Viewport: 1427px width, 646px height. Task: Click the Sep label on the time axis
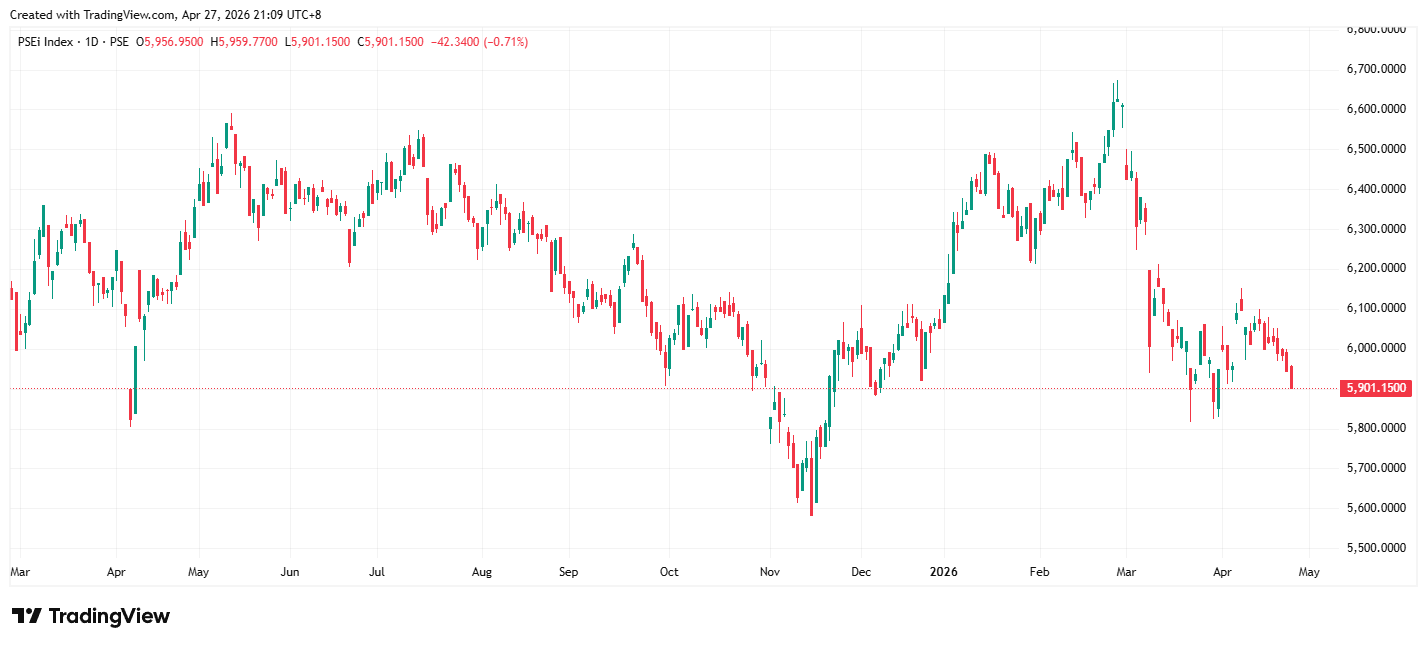(568, 573)
